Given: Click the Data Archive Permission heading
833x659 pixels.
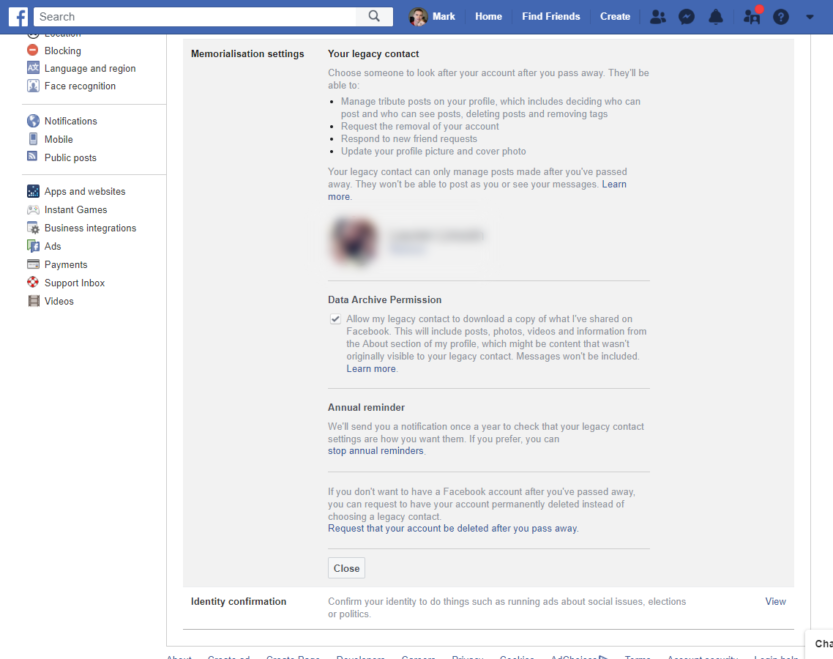Looking at the screenshot, I should point(385,300).
